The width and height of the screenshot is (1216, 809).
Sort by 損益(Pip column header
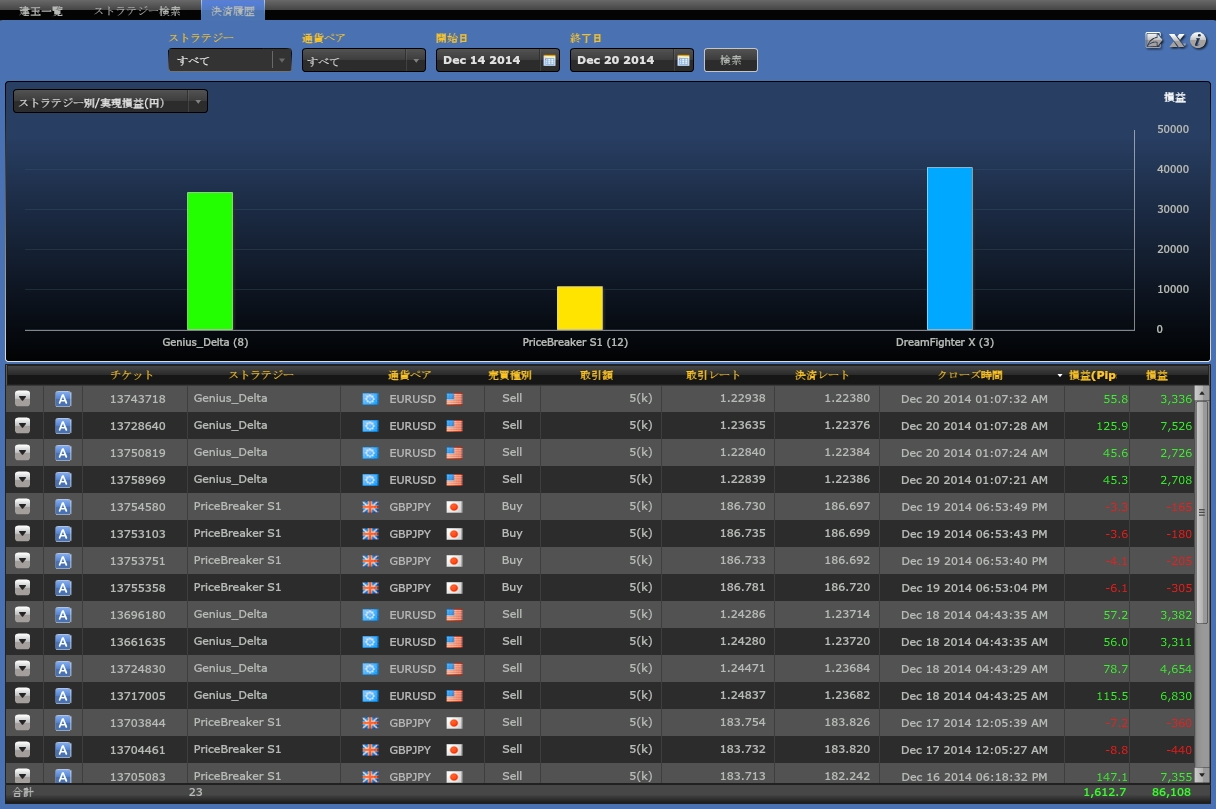click(x=1092, y=375)
